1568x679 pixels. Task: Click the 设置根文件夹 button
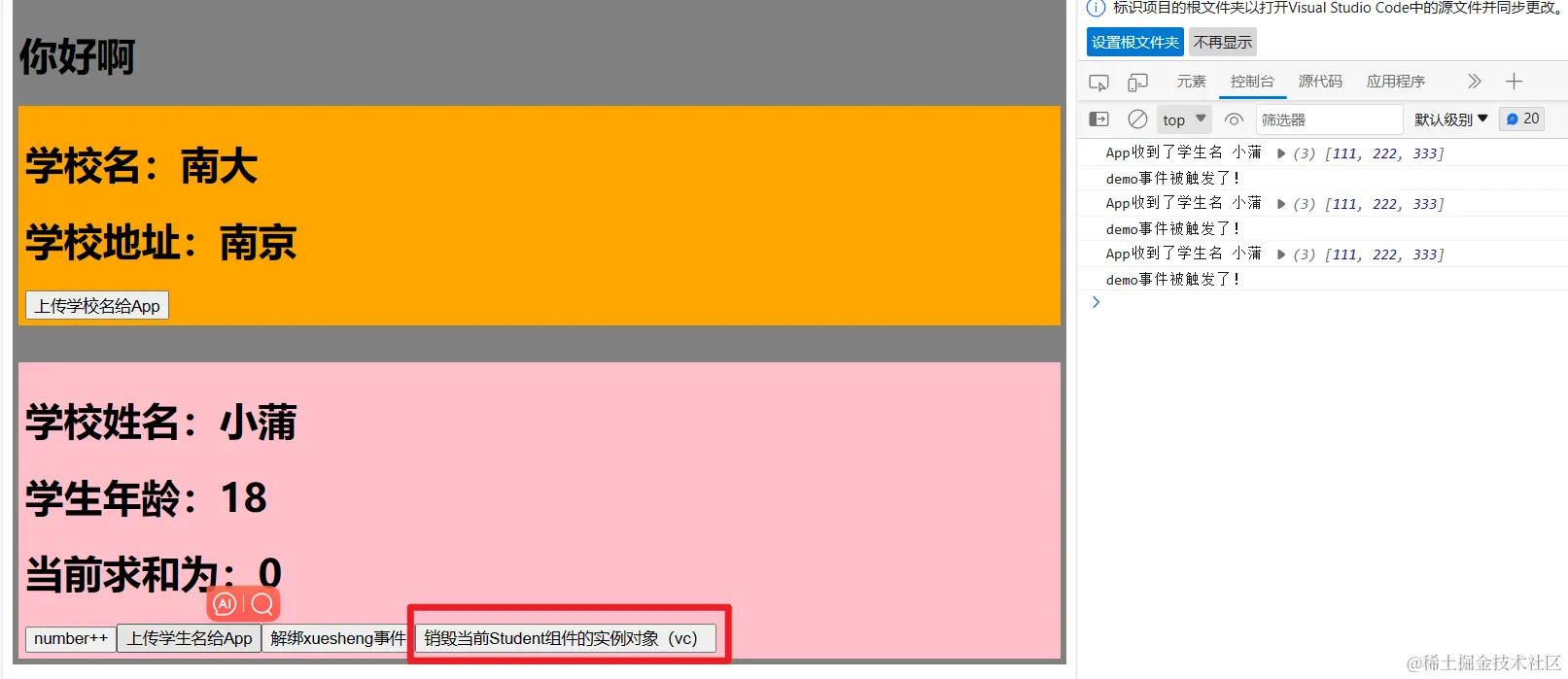point(1135,43)
